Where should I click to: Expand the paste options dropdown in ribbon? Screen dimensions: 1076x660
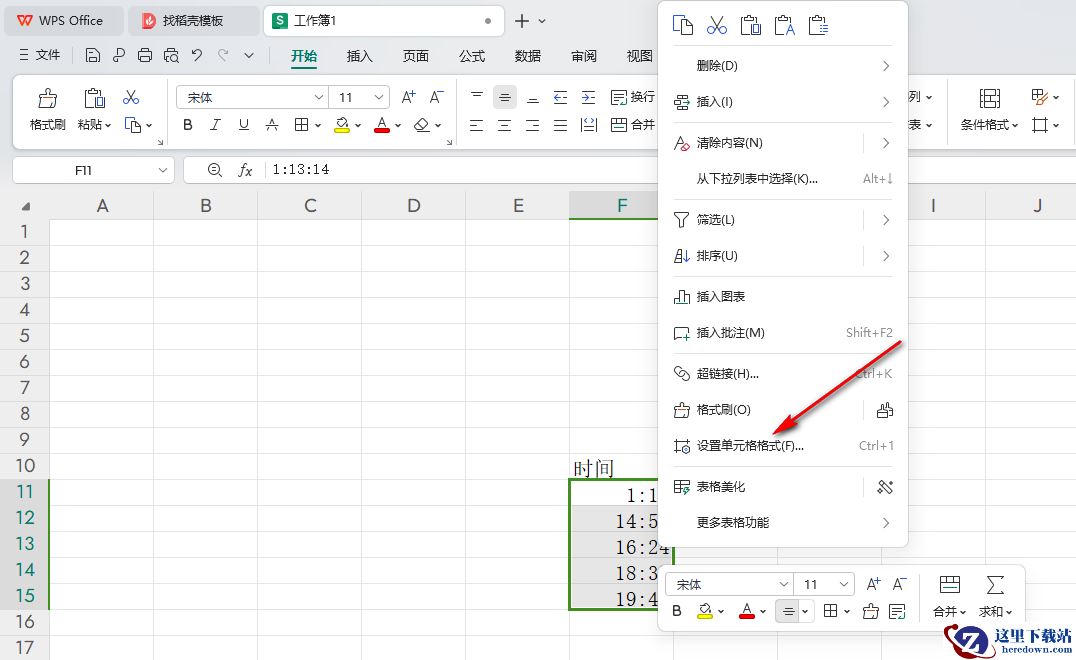[108, 126]
